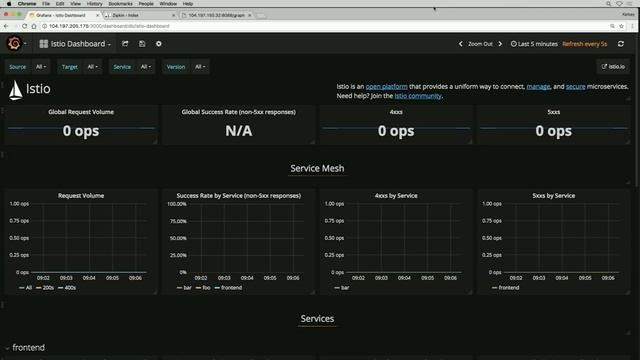
Task: Open the Istio Dashboard picker dropdown
Action: tap(75, 44)
